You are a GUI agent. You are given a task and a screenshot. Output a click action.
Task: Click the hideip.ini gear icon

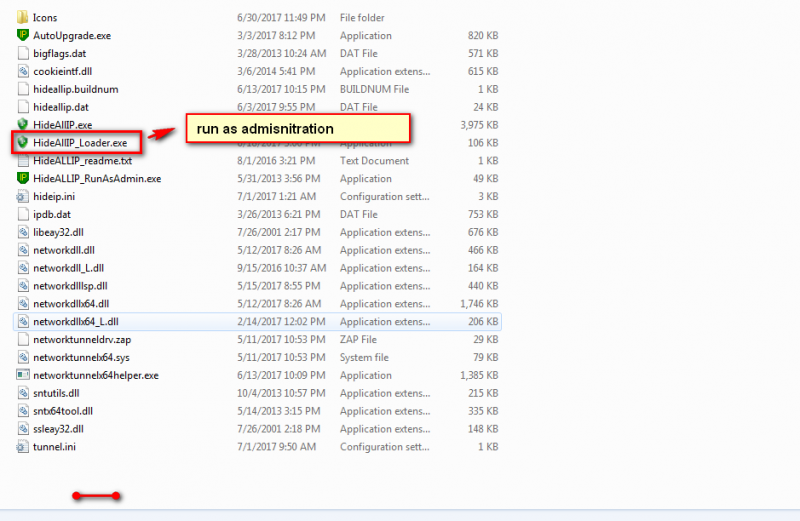pyautogui.click(x=22, y=196)
